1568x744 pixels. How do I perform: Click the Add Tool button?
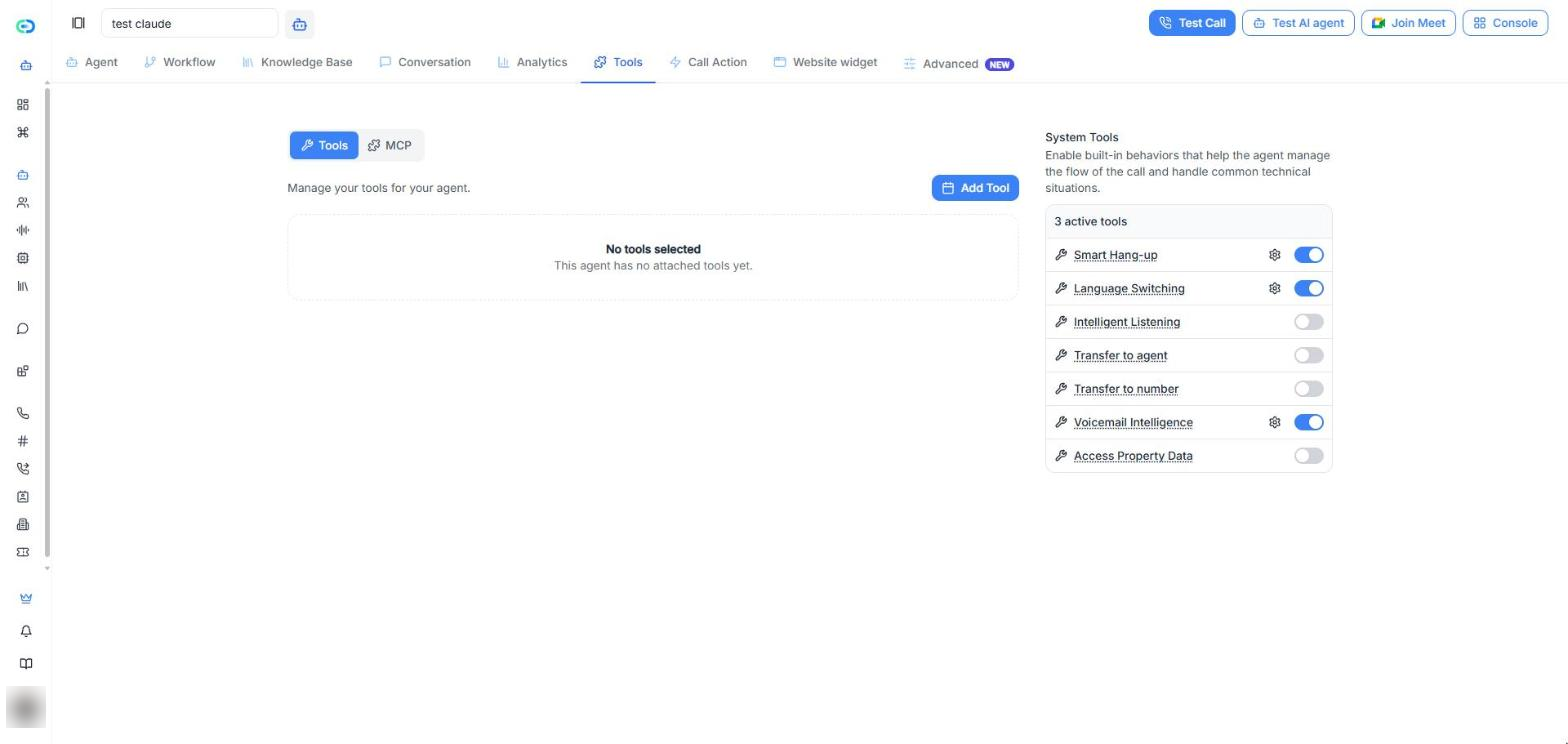coord(975,188)
